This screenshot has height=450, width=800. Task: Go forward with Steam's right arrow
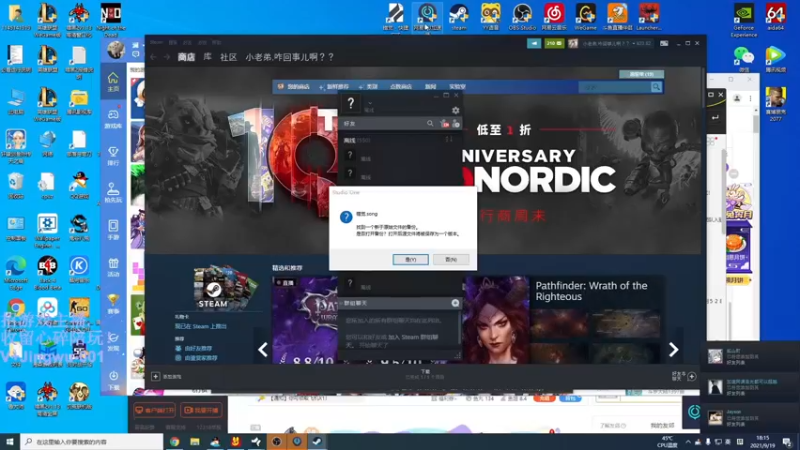167,57
